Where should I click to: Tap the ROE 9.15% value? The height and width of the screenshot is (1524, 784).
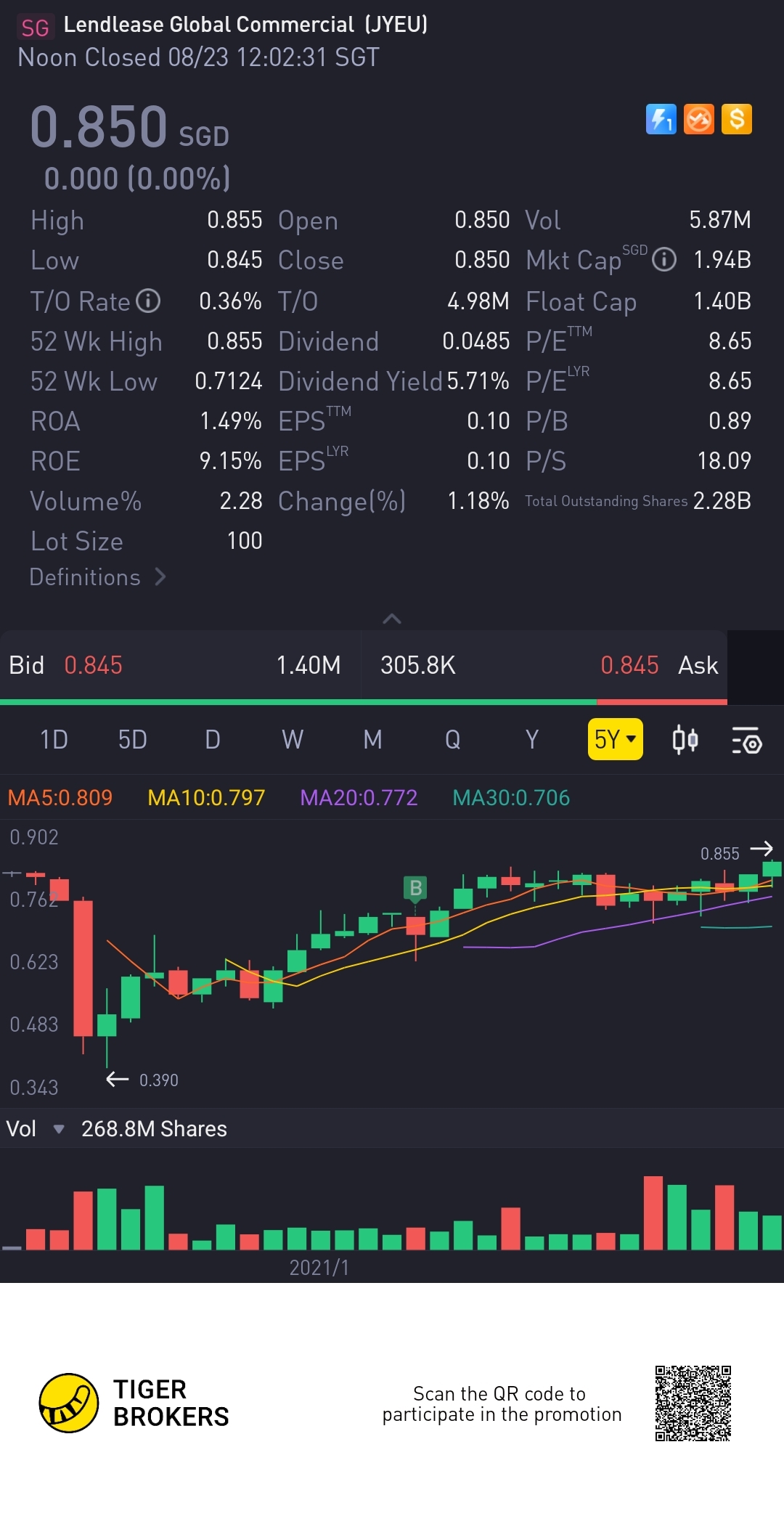coord(230,461)
